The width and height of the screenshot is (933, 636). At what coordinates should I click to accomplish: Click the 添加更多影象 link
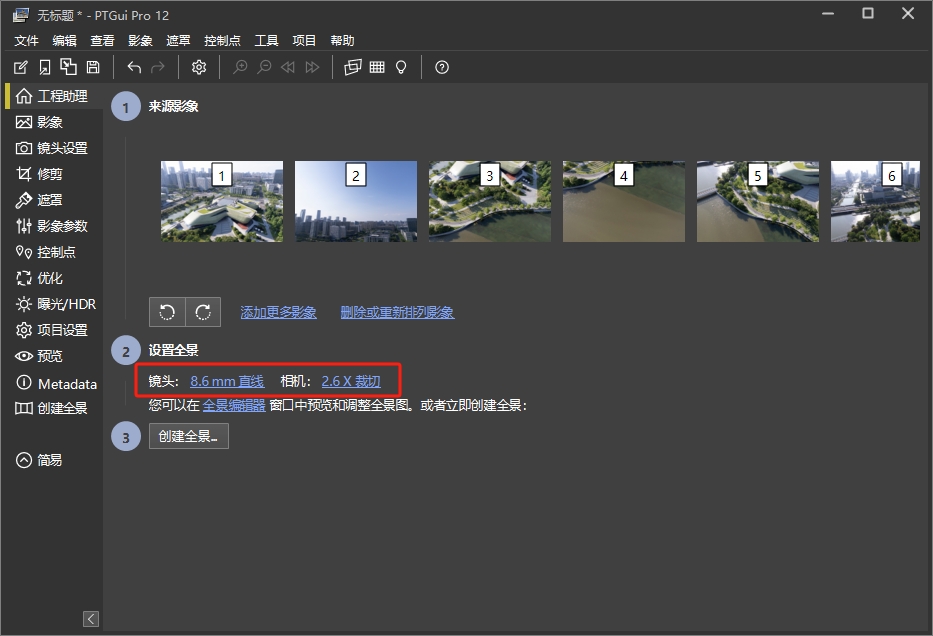click(x=278, y=312)
